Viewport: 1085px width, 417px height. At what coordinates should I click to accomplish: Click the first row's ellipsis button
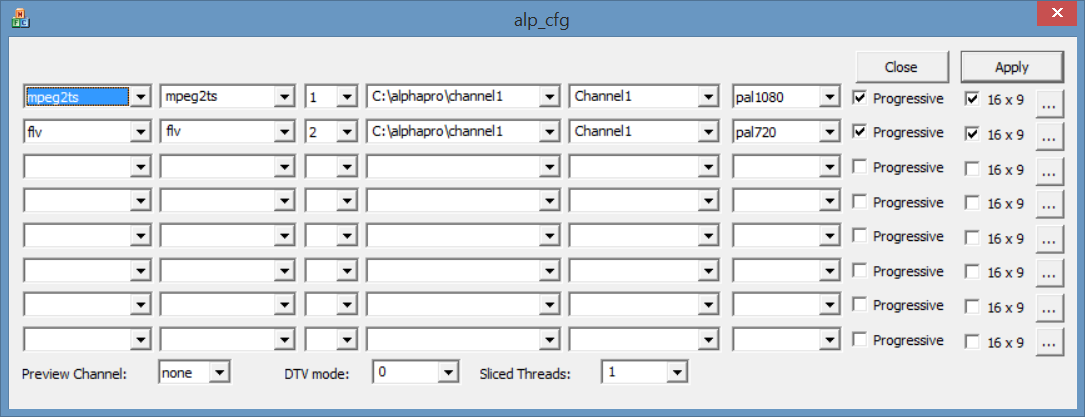coord(1047,102)
